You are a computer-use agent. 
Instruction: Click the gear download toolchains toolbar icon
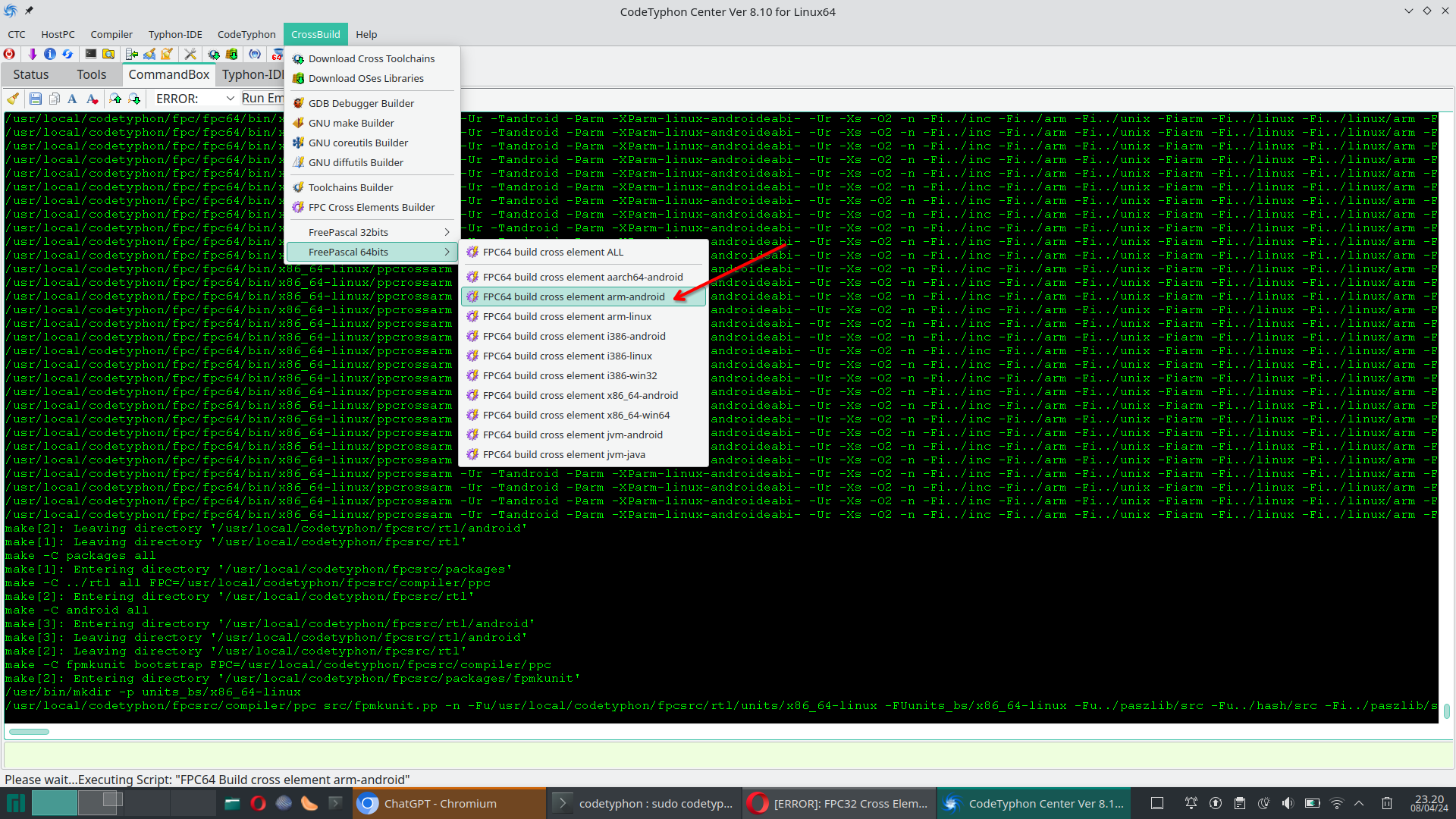click(x=214, y=54)
